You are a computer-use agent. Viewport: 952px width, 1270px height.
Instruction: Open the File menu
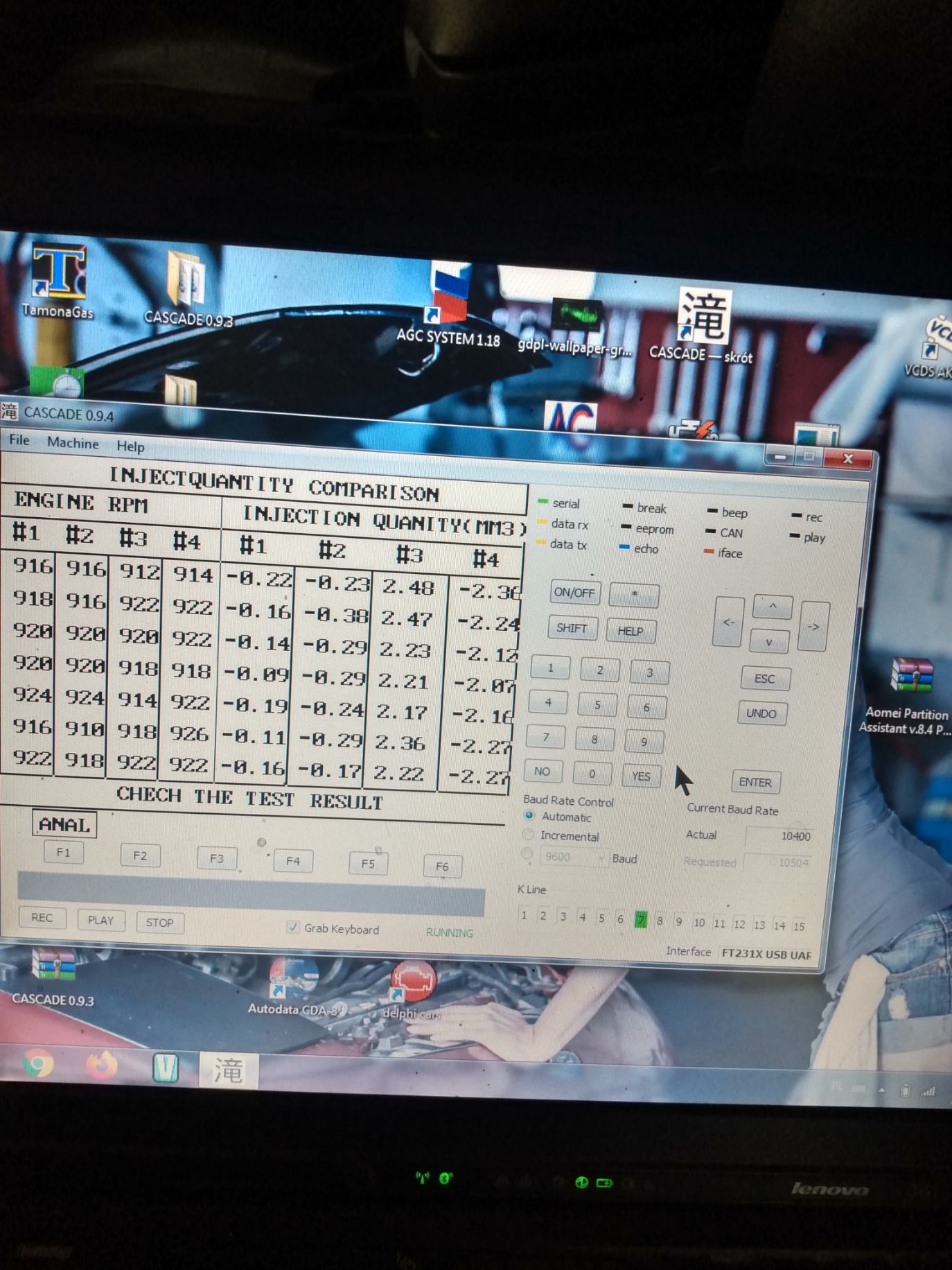[x=19, y=440]
